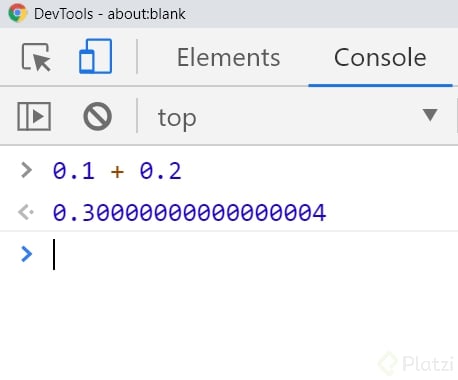Screen dimensions: 458x380
Task: Click the blue console prompt chevron
Action: point(27,254)
